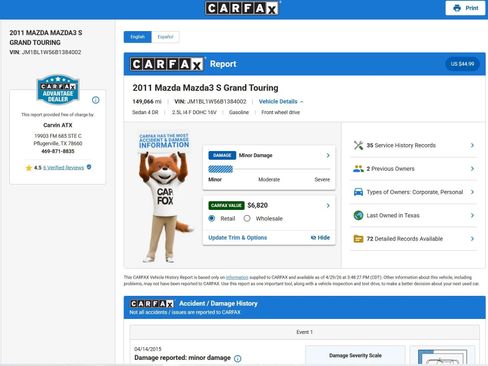Click the car Types of Owners icon
The image size is (488, 366).
coord(358,192)
